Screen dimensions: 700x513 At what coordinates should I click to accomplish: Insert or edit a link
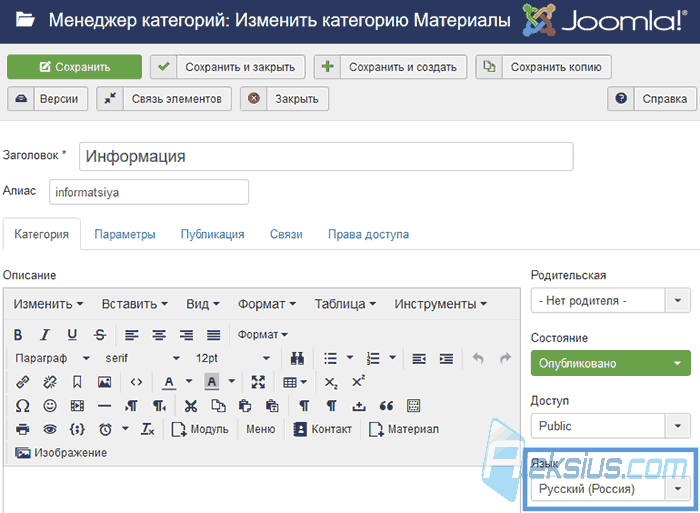click(22, 382)
